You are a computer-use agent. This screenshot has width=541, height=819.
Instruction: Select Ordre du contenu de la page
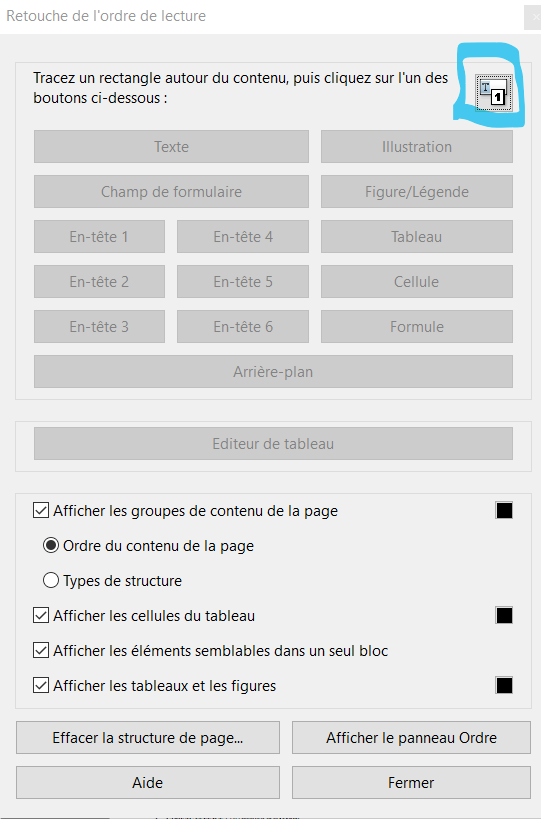tap(51, 546)
